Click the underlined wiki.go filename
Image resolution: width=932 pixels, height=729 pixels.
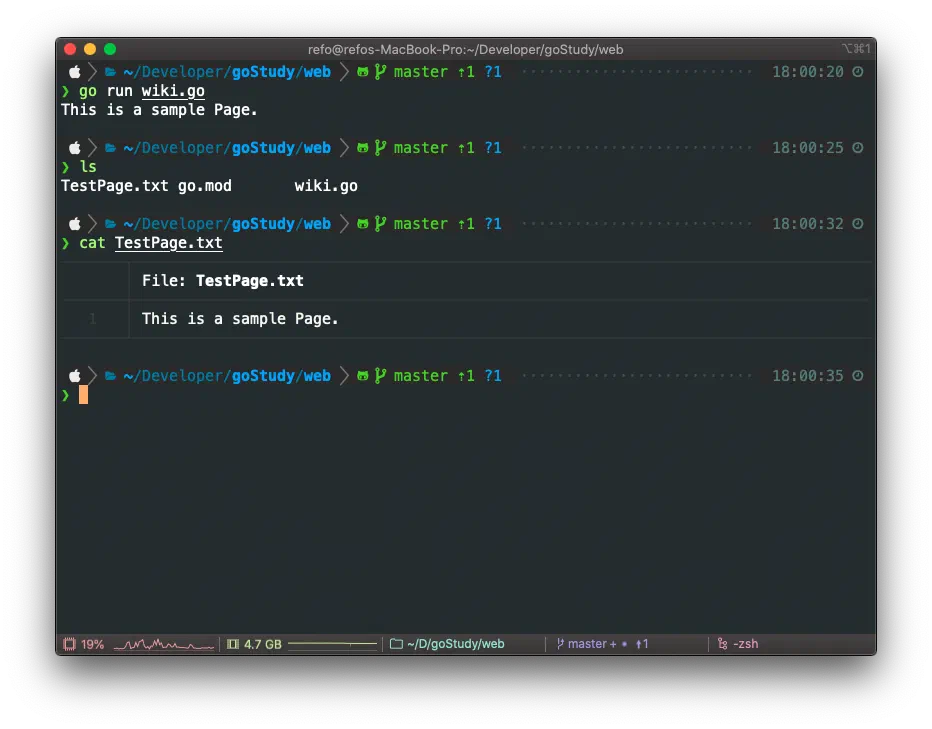point(173,91)
